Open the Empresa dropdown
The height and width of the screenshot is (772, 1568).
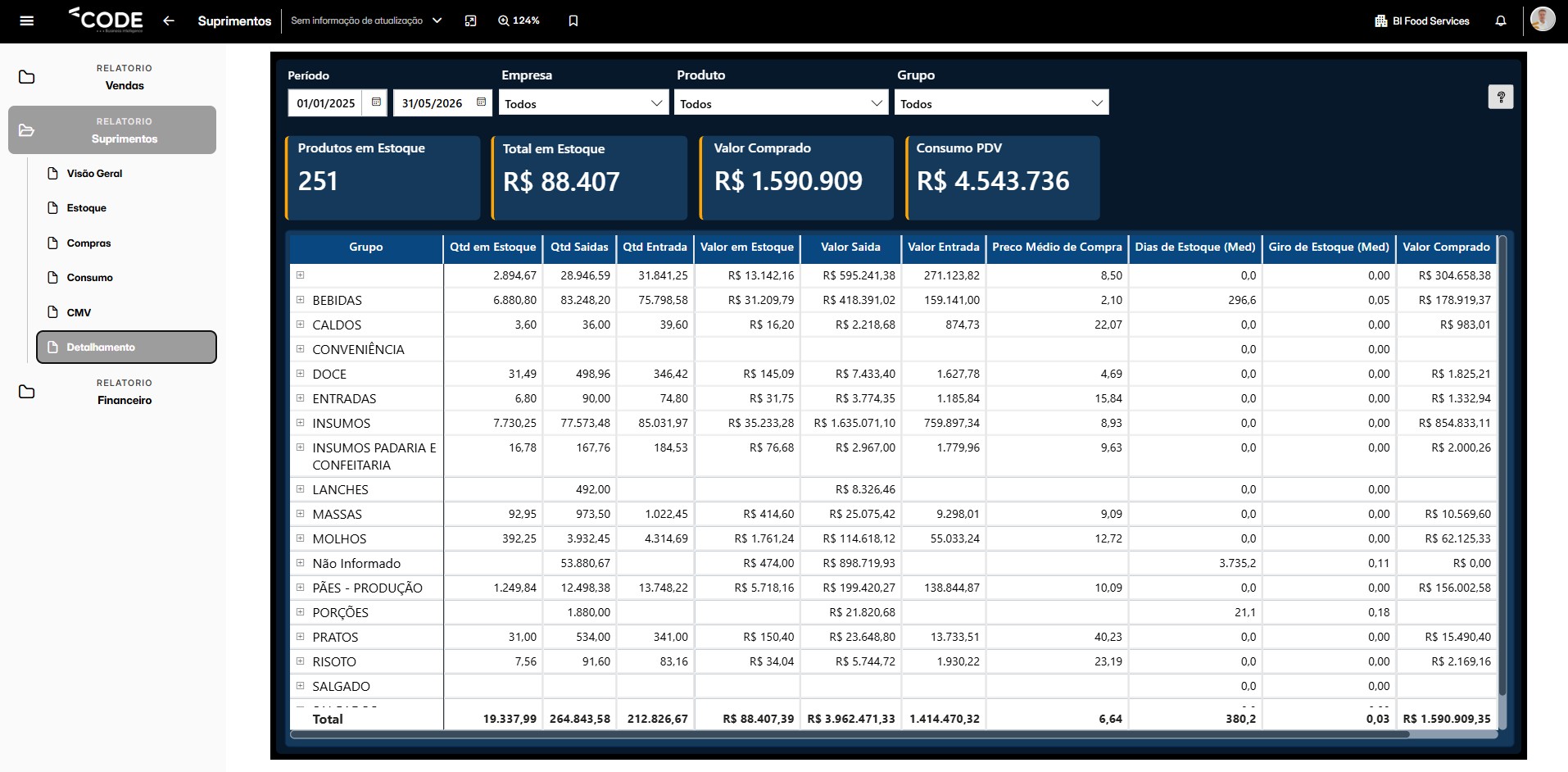(x=583, y=103)
